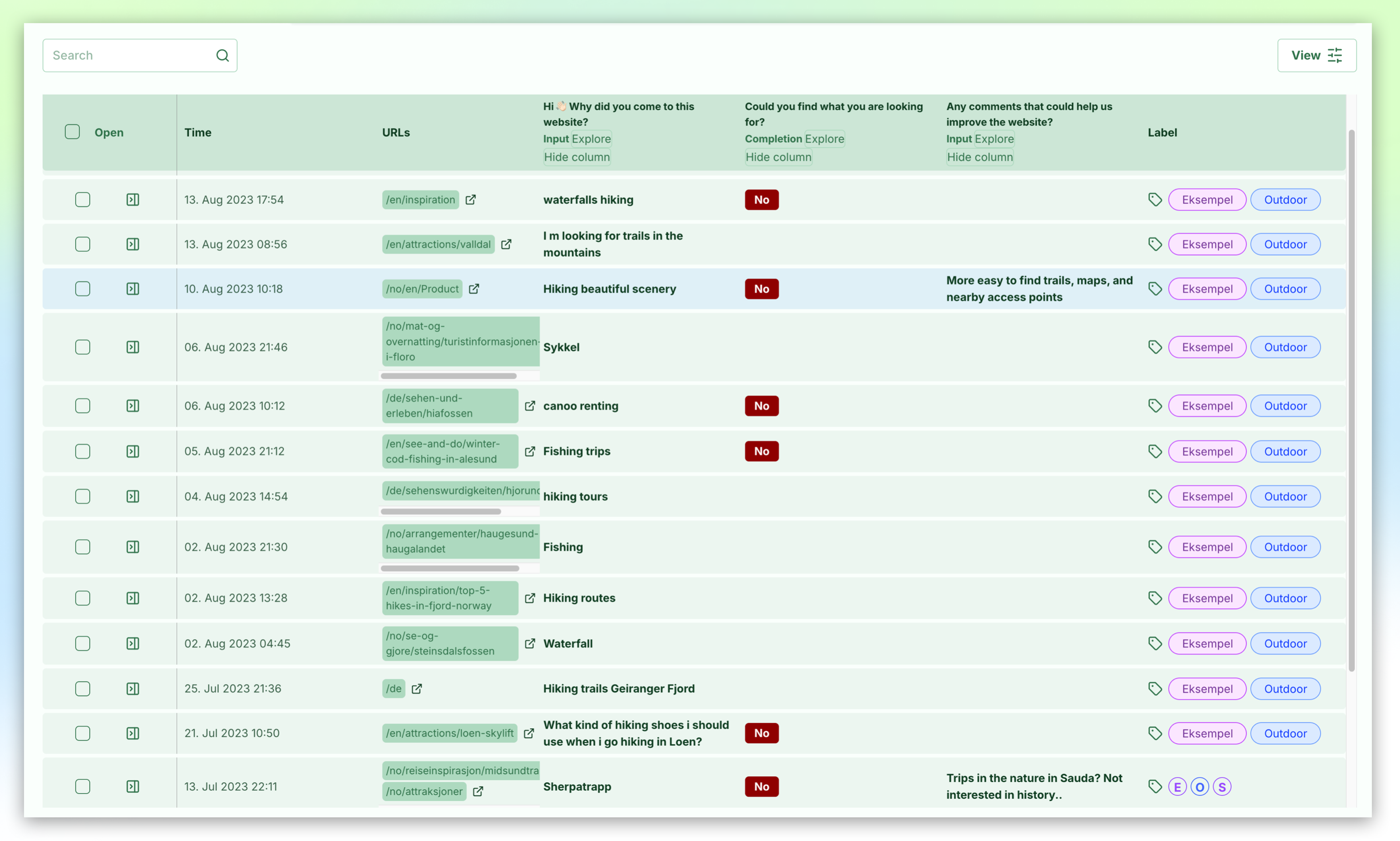Click the tag icon in Hiking routes row

pos(1155,598)
